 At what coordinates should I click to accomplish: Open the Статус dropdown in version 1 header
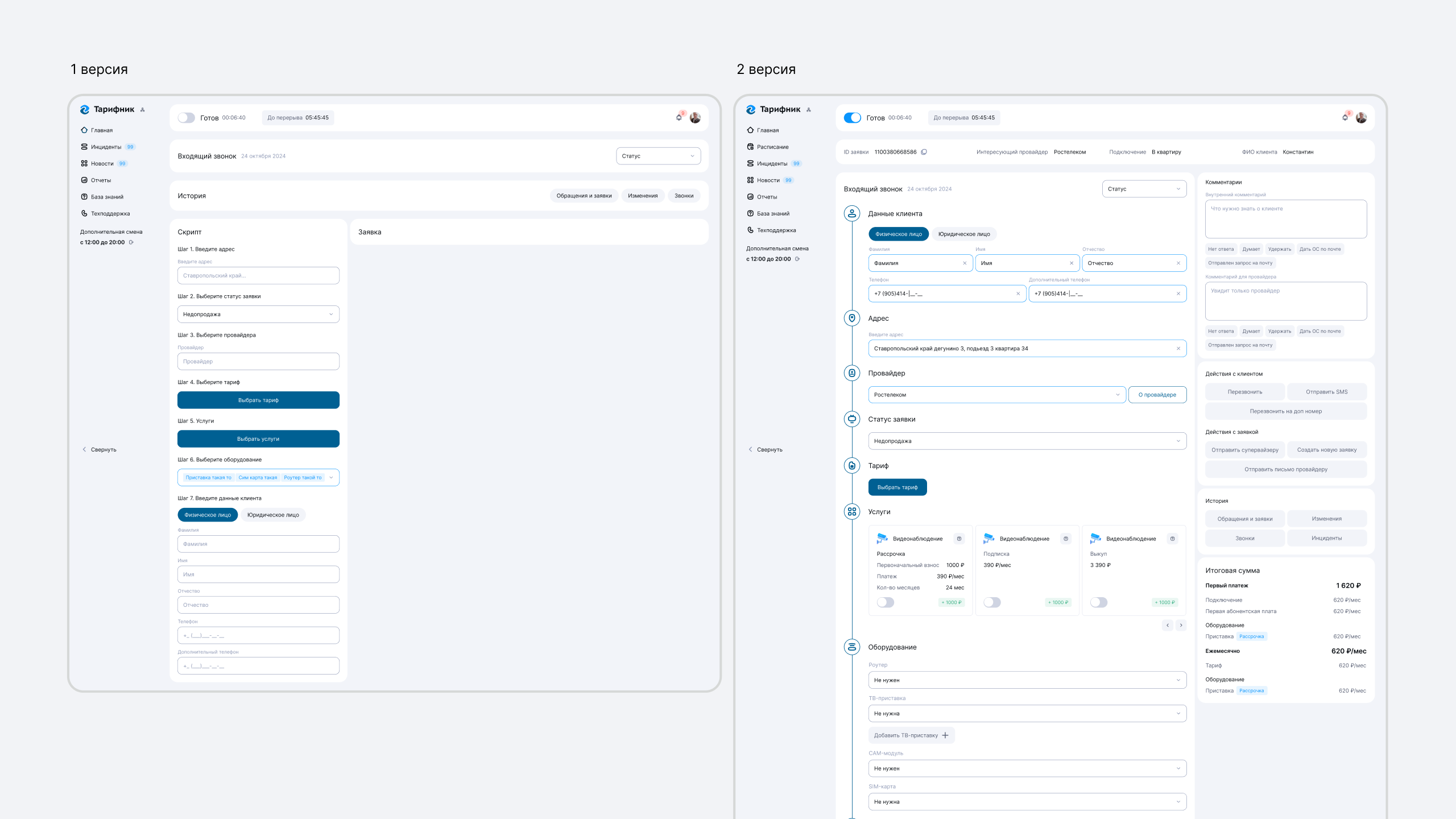click(x=658, y=156)
